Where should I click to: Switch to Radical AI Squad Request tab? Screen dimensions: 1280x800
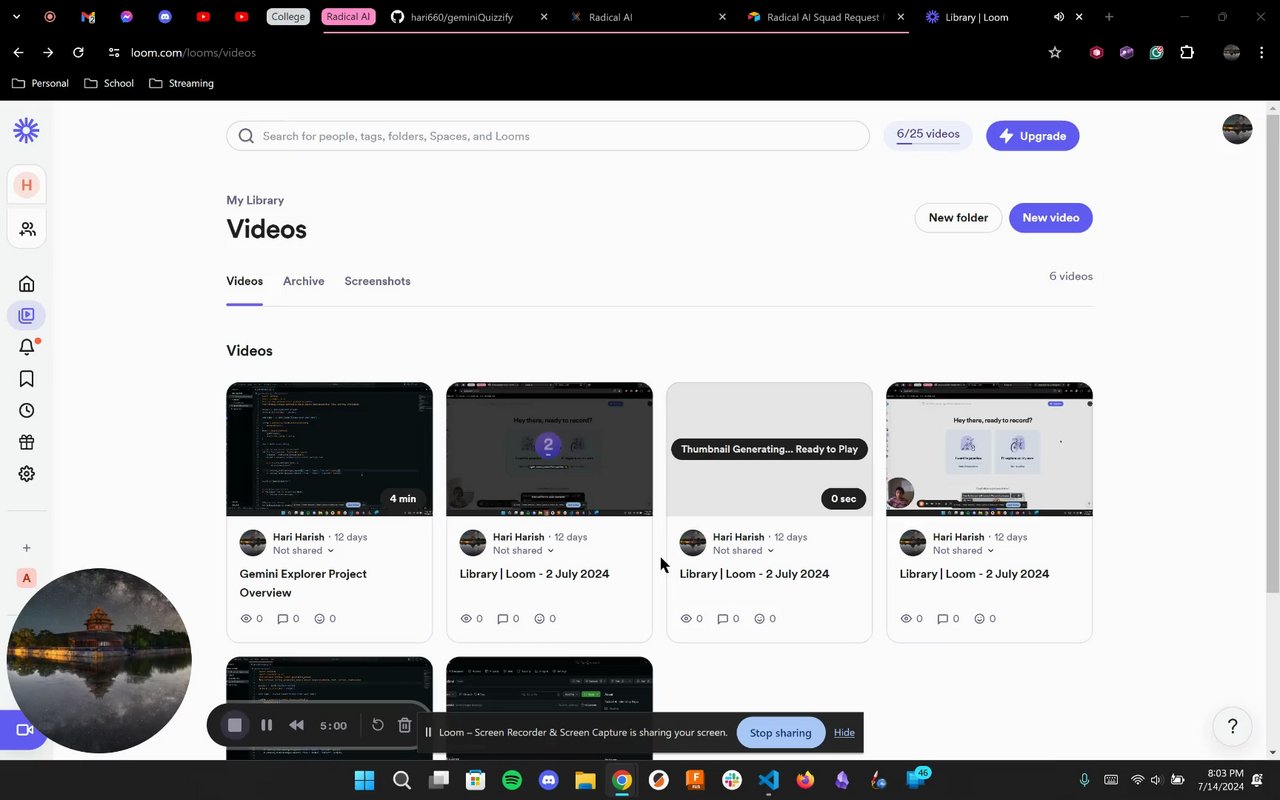[x=823, y=17]
